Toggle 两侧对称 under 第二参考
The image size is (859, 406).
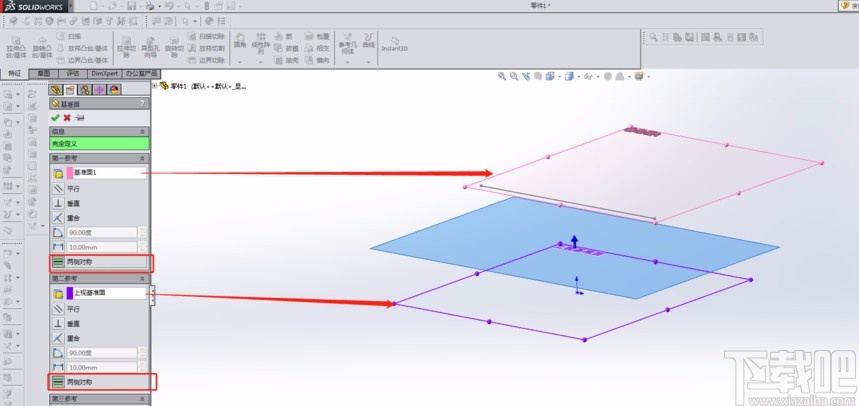pyautogui.click(x=100, y=382)
